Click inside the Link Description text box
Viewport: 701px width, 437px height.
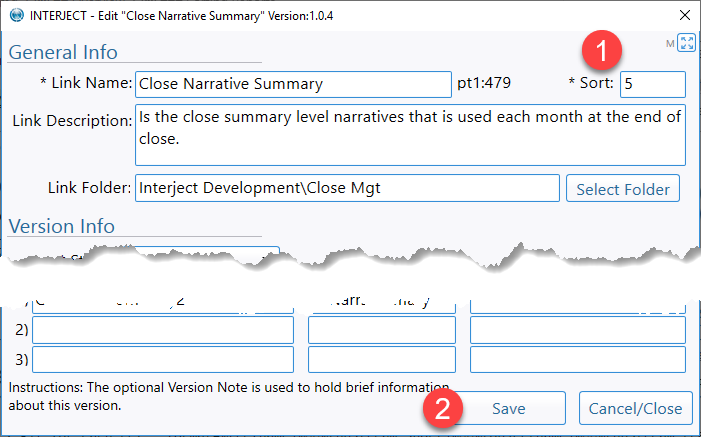point(410,135)
